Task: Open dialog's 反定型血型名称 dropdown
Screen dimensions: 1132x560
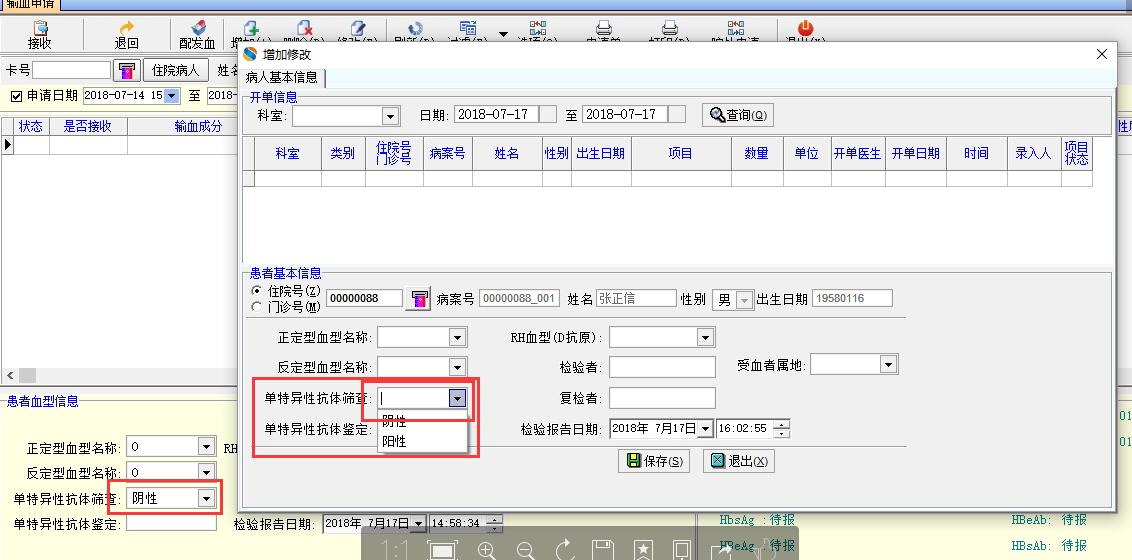Action: click(x=457, y=367)
